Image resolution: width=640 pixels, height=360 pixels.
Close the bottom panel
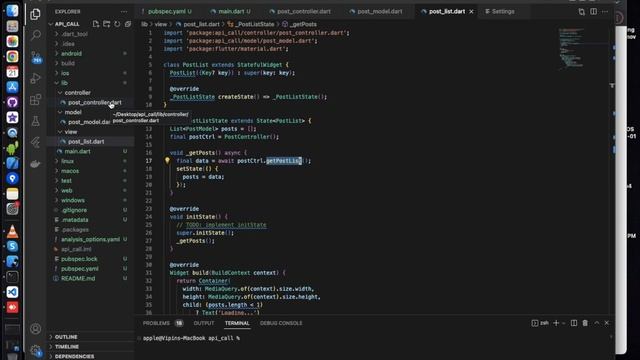coord(607,323)
